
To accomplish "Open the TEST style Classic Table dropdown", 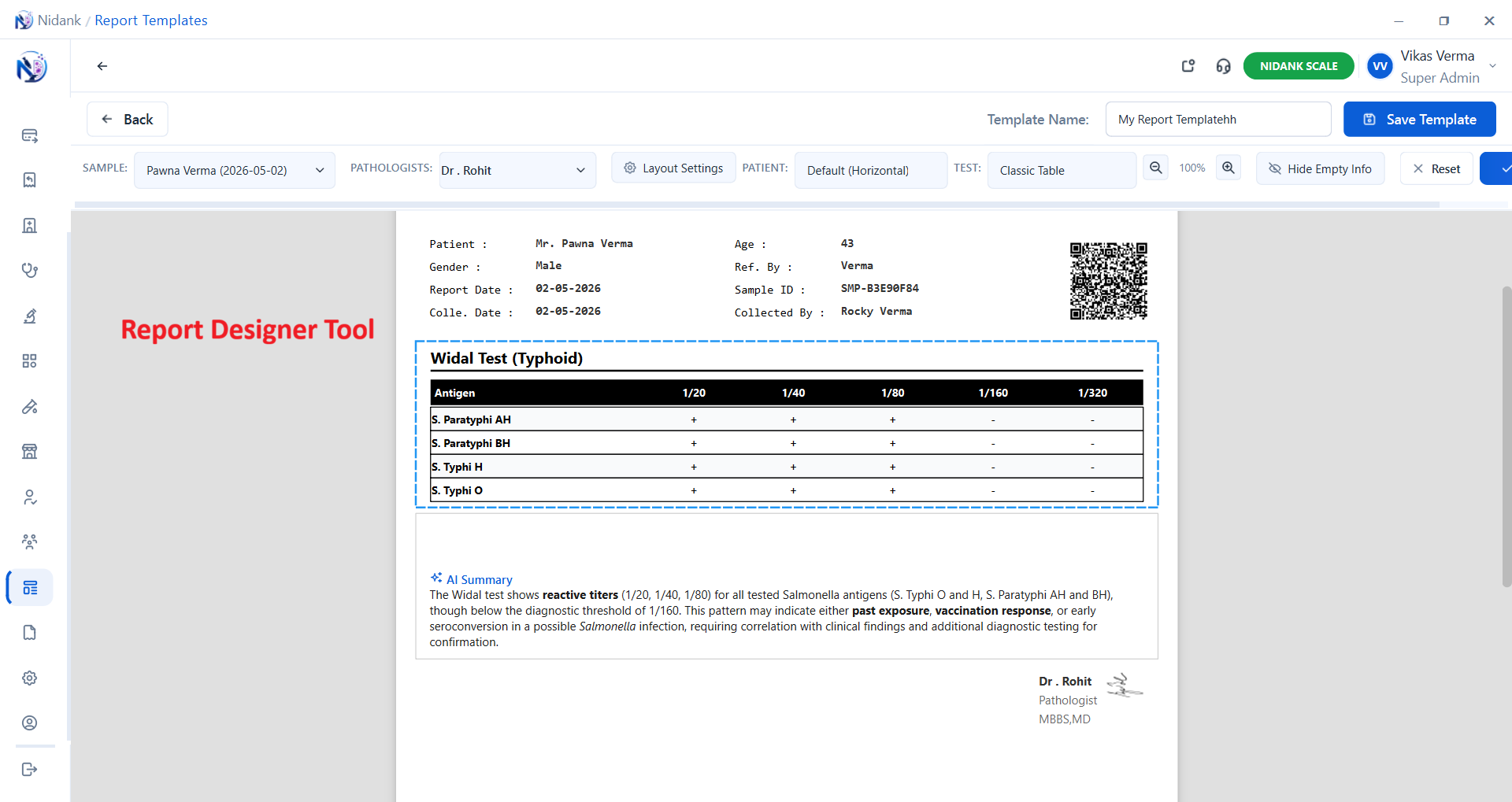I will click(x=1062, y=170).
